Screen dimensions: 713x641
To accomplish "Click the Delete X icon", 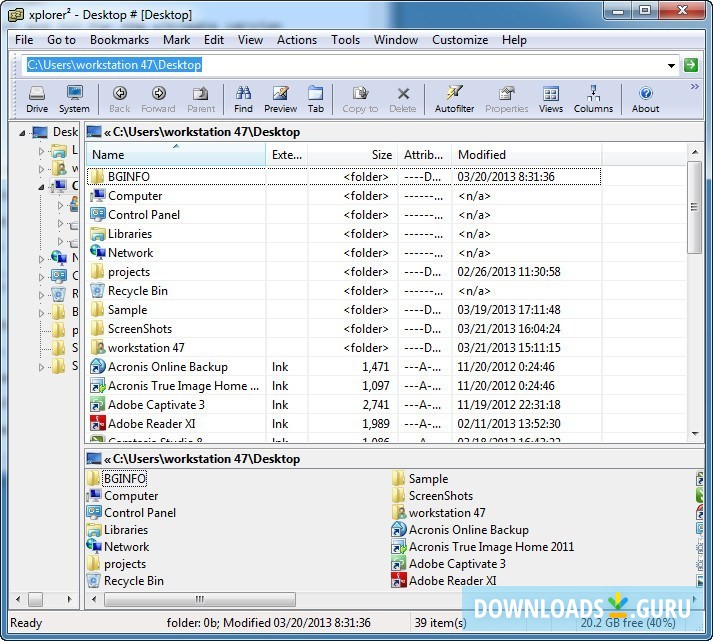I will click(x=403, y=99).
